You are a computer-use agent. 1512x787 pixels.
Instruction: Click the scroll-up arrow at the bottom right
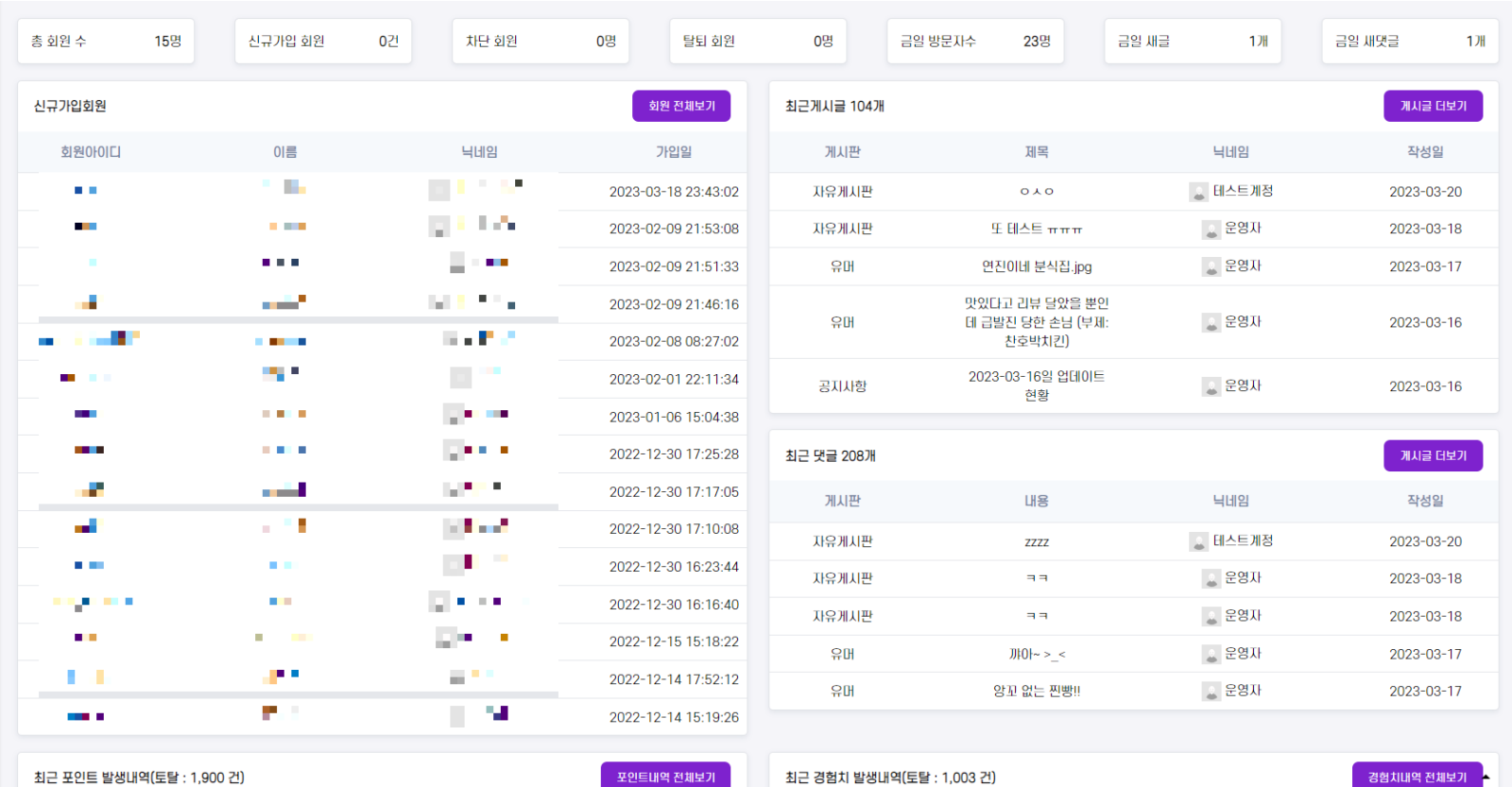pos(1486,777)
